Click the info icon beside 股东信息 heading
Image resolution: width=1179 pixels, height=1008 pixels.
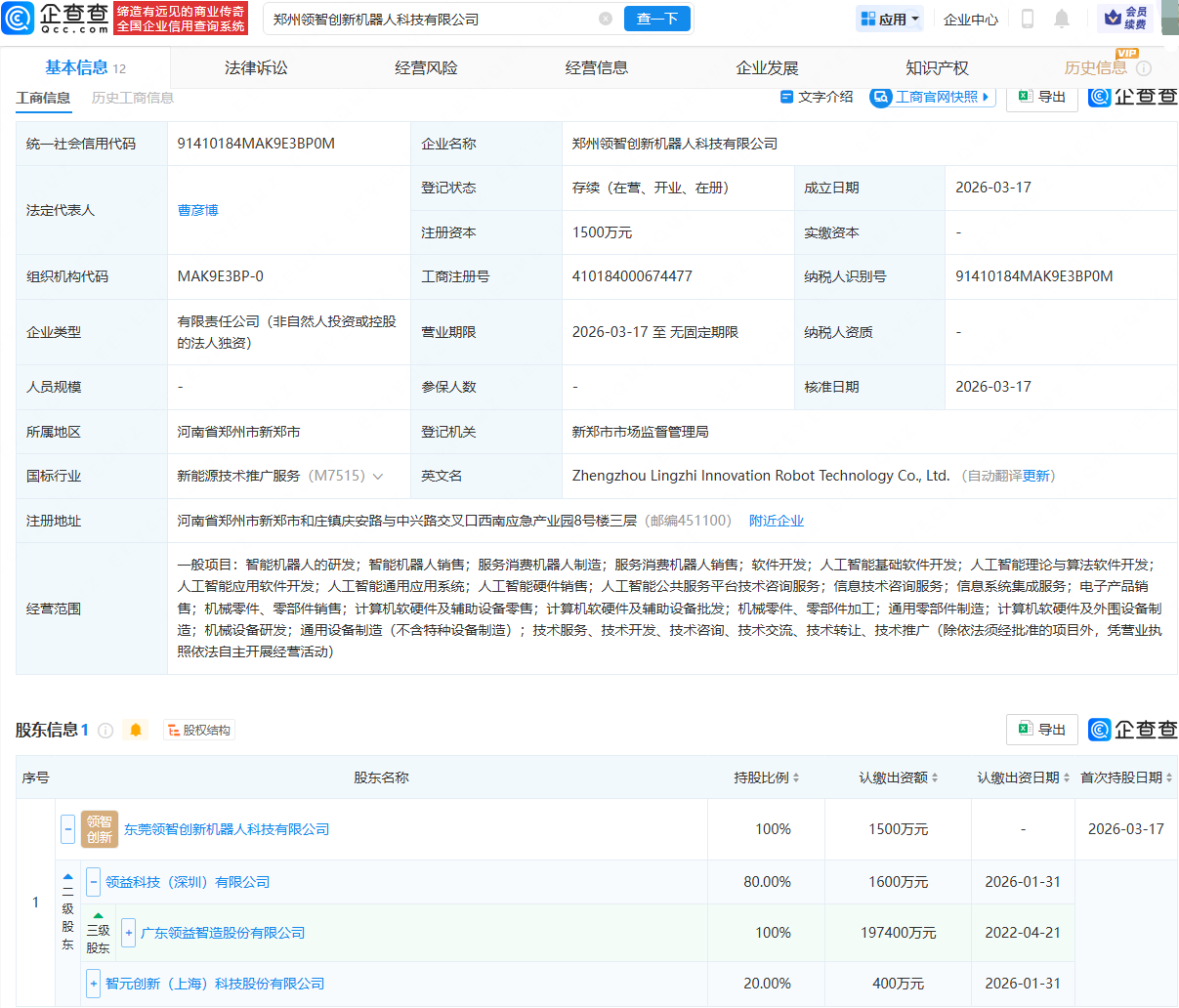click(105, 730)
